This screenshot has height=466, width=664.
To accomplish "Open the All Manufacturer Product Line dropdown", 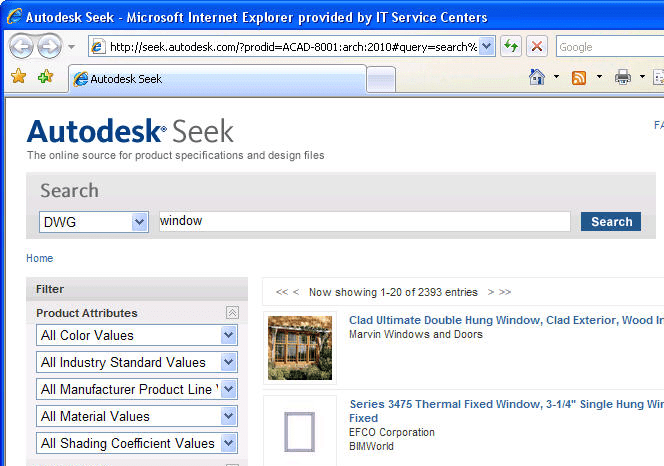I will [137, 389].
